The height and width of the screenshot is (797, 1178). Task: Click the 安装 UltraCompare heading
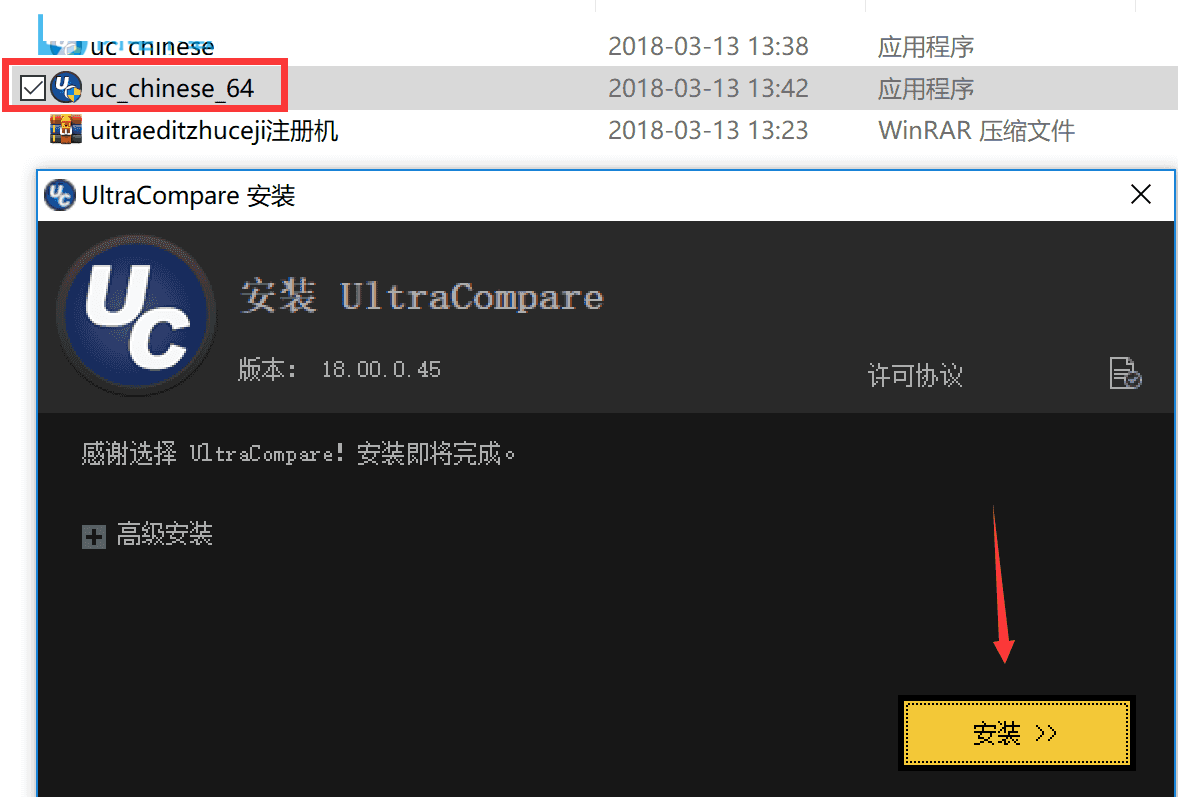(421, 296)
